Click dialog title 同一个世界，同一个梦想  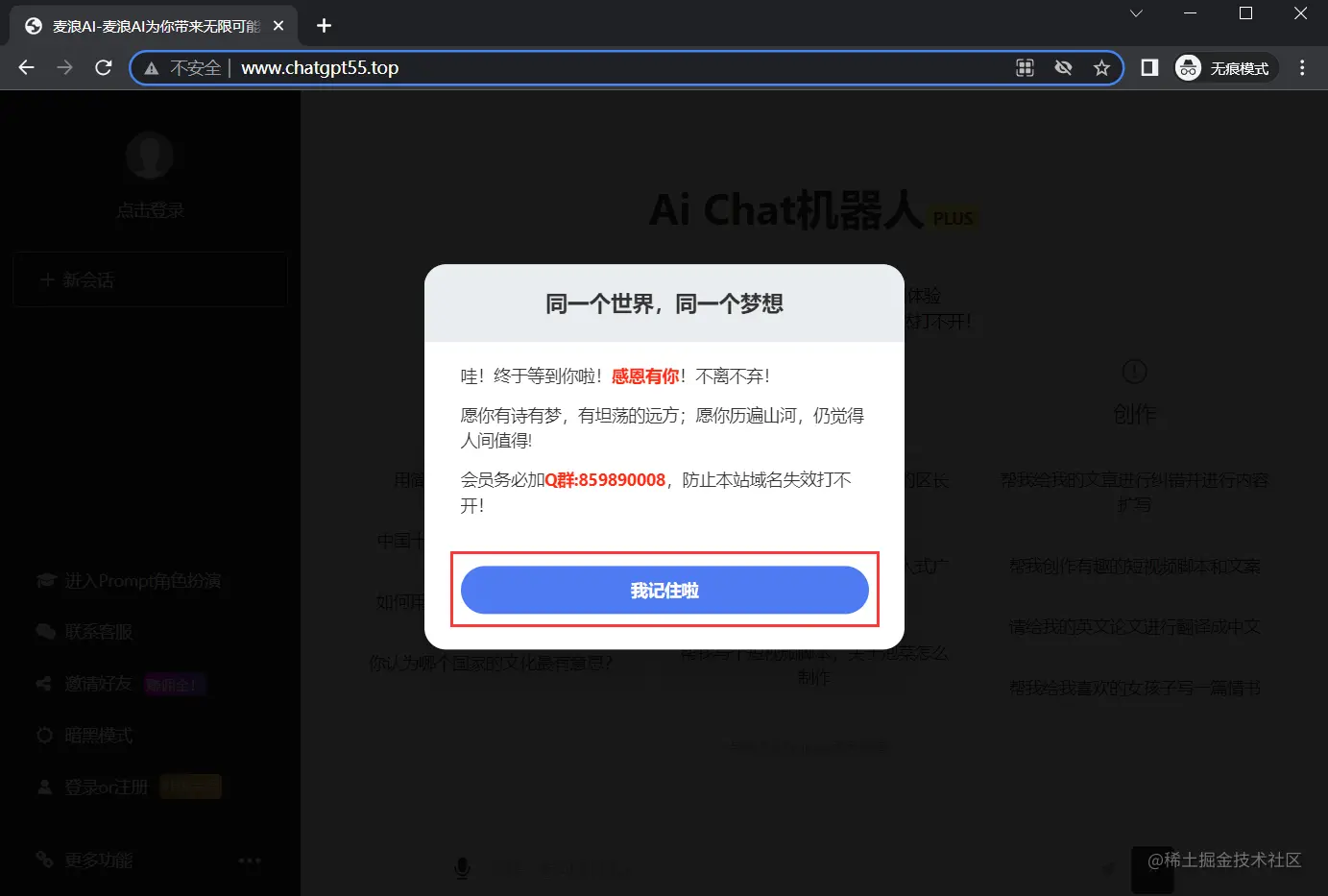[664, 303]
